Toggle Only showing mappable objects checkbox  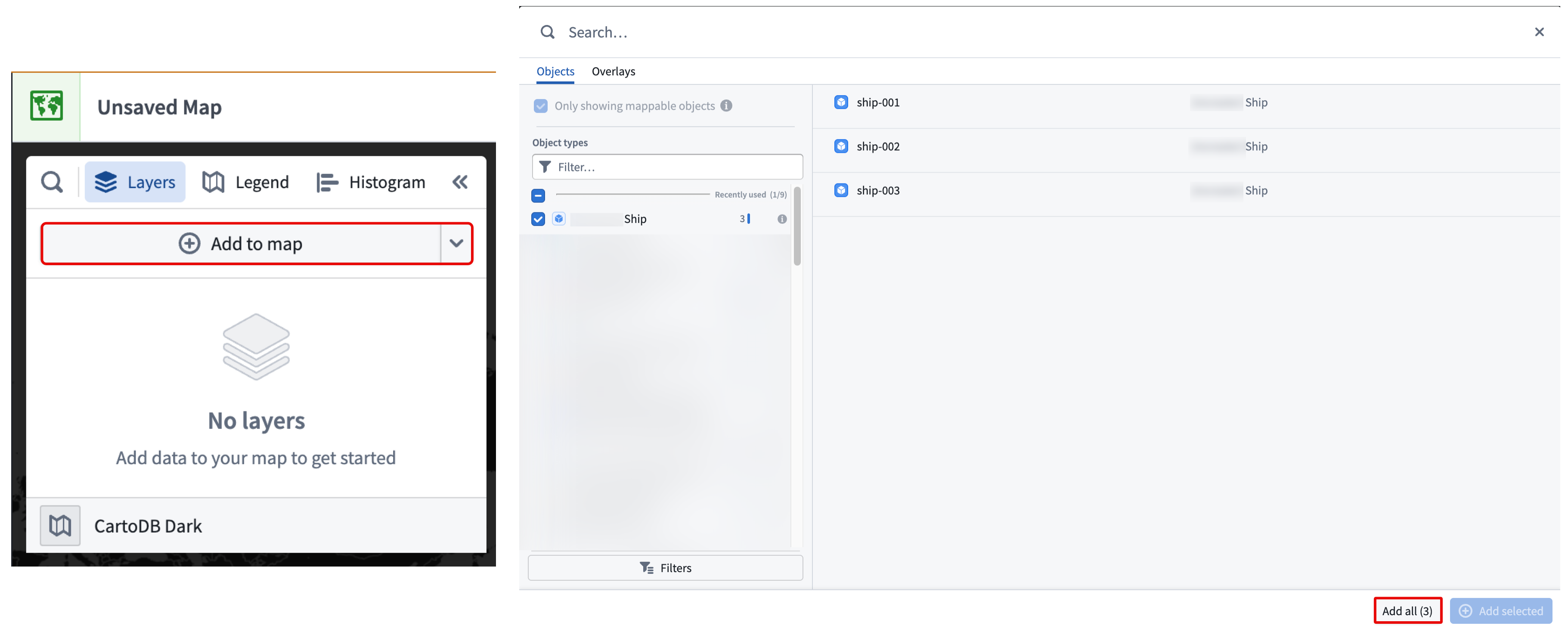click(540, 106)
